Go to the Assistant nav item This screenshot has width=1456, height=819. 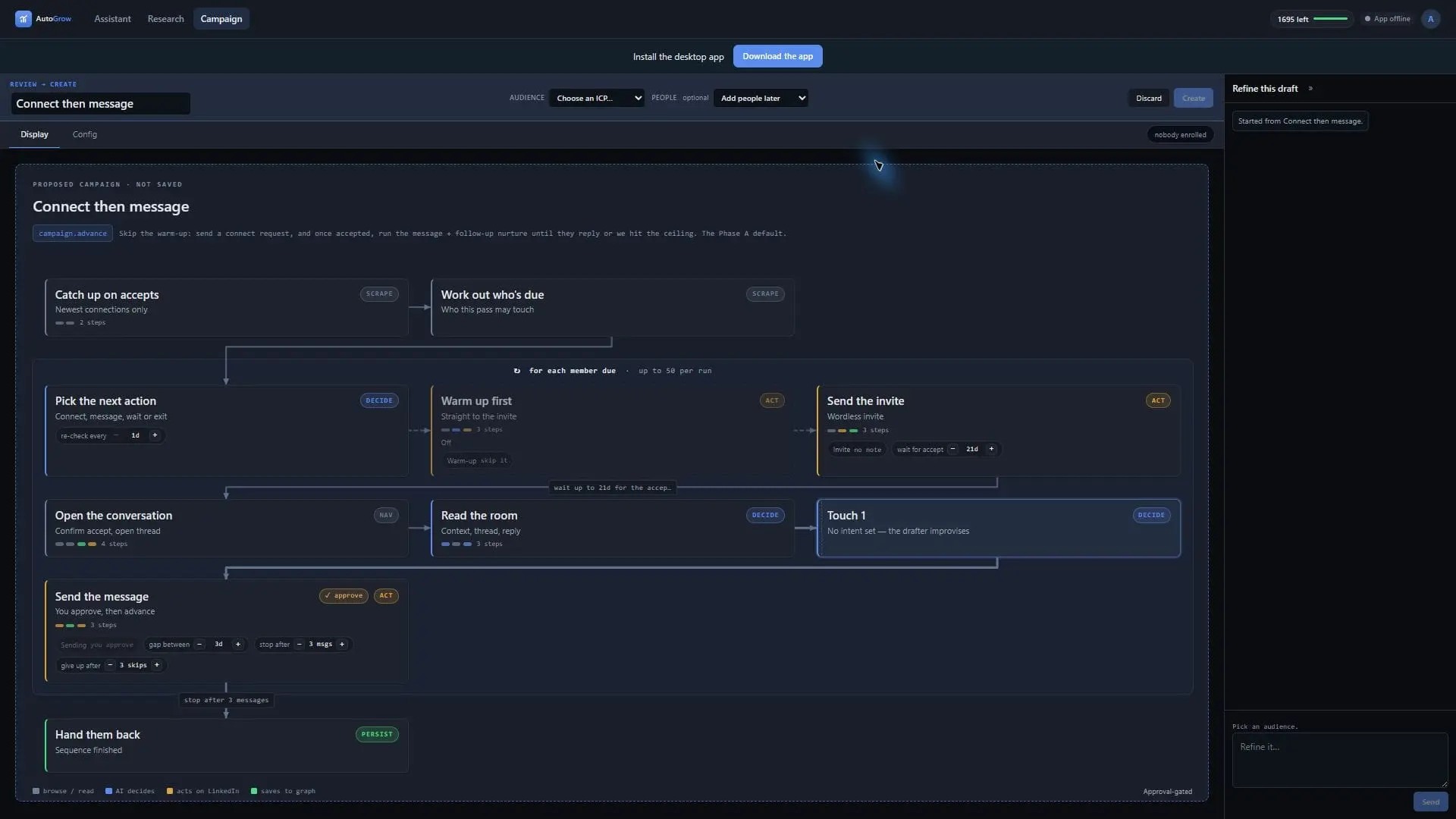[112, 19]
